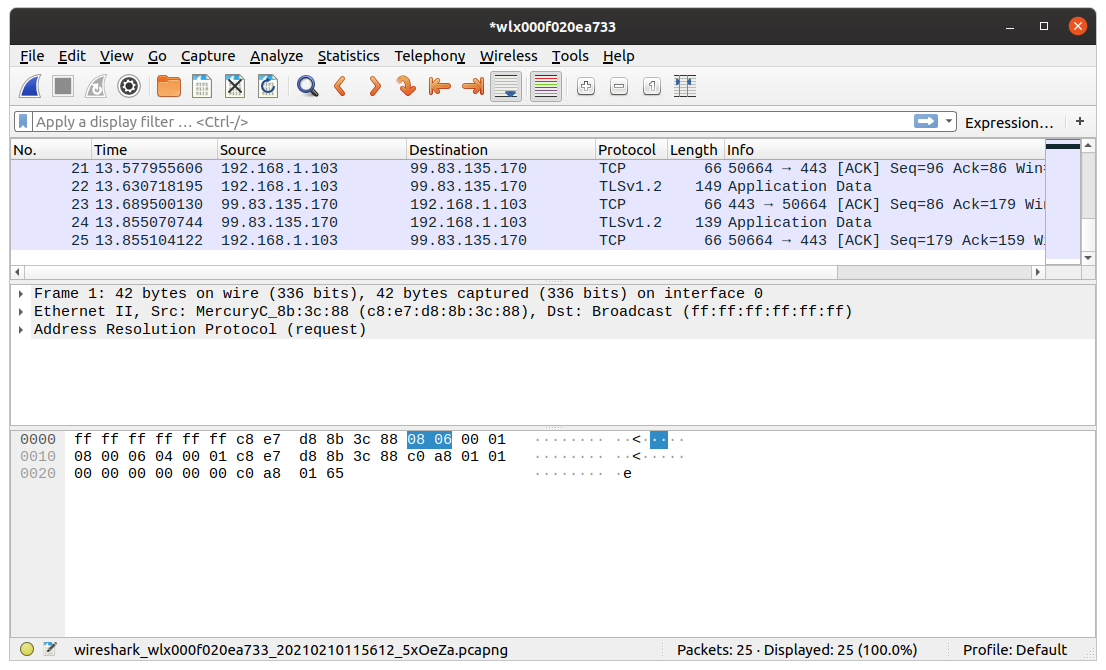Reload this capture file
The width and height of the screenshot is (1106, 670).
[267, 86]
